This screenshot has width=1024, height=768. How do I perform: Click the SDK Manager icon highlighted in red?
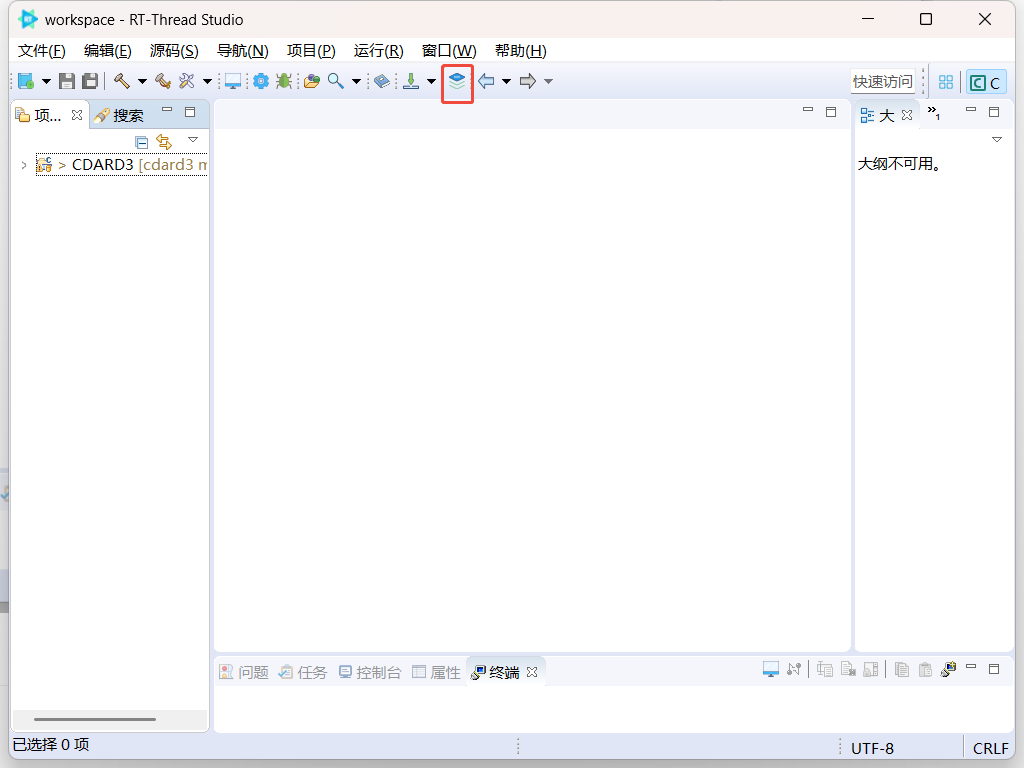coord(457,82)
